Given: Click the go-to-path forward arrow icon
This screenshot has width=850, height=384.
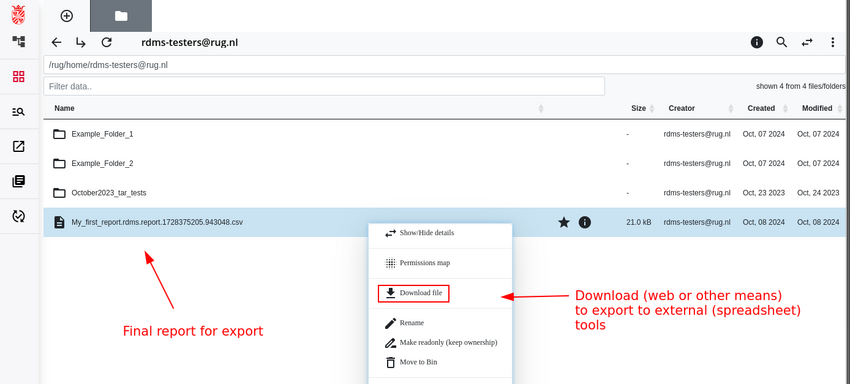Looking at the screenshot, I should 81,42.
